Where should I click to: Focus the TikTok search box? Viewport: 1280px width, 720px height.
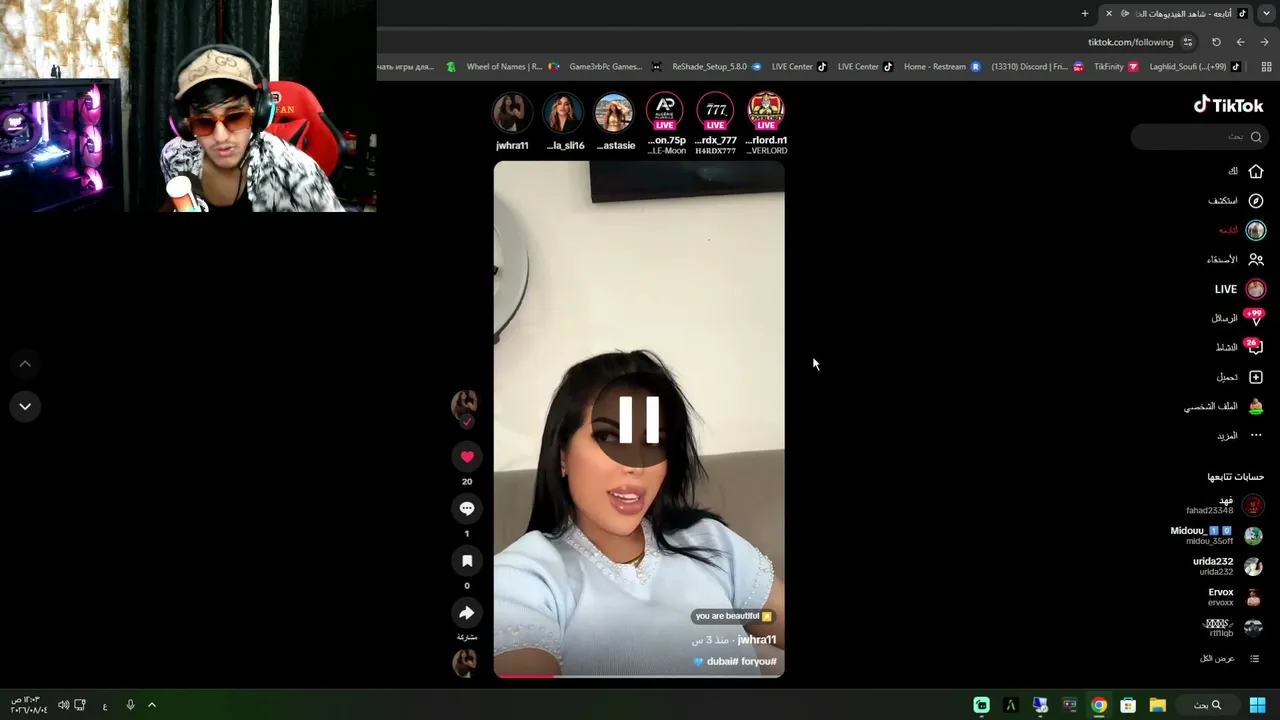1199,137
